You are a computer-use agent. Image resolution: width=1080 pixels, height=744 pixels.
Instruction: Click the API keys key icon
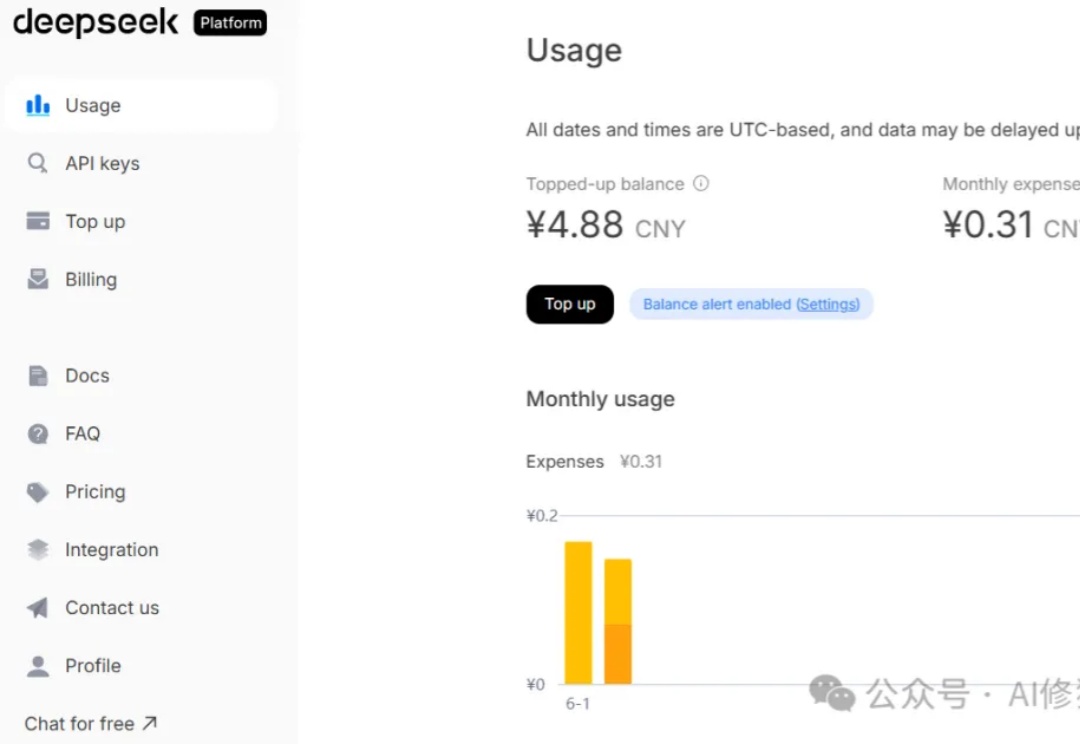(37, 163)
